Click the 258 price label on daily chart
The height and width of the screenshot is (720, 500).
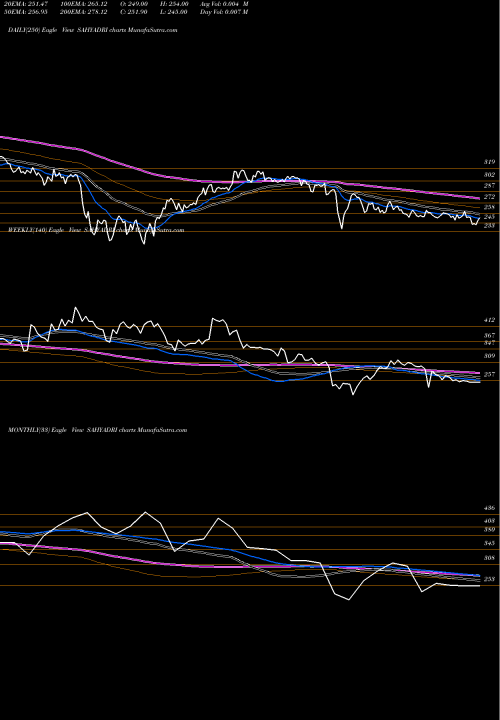489,207
